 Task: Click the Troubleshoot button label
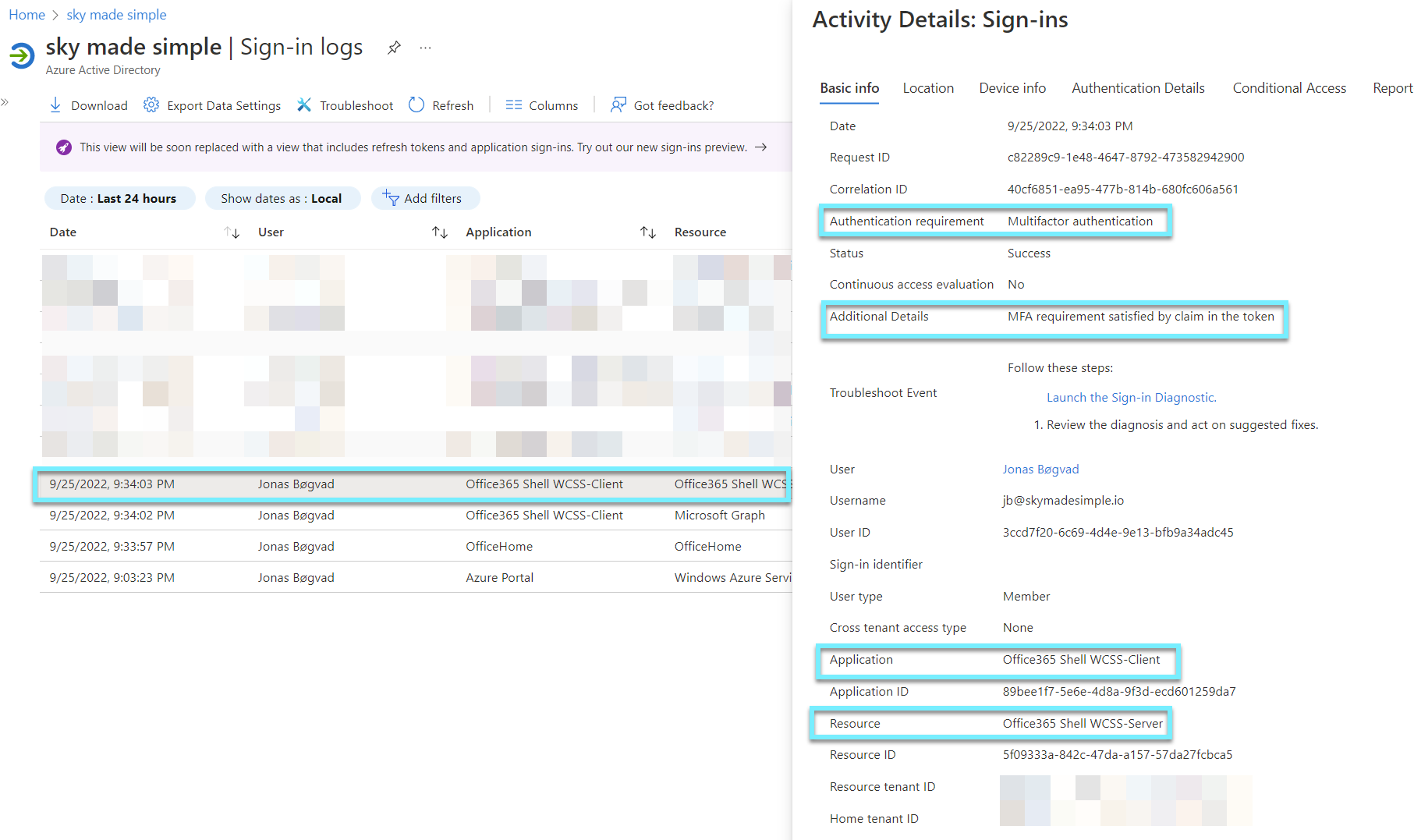(356, 106)
